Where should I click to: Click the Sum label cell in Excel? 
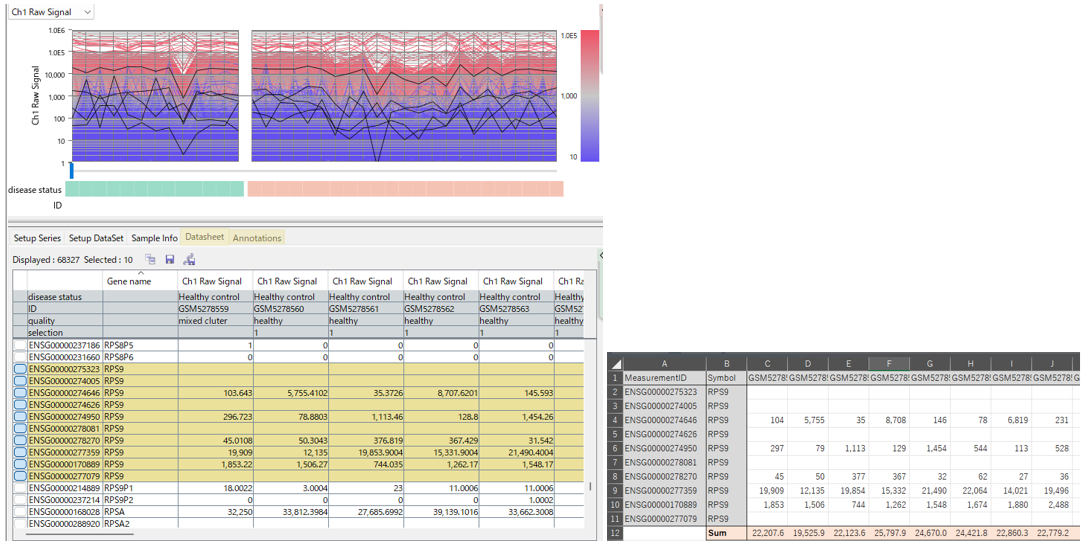coord(726,533)
